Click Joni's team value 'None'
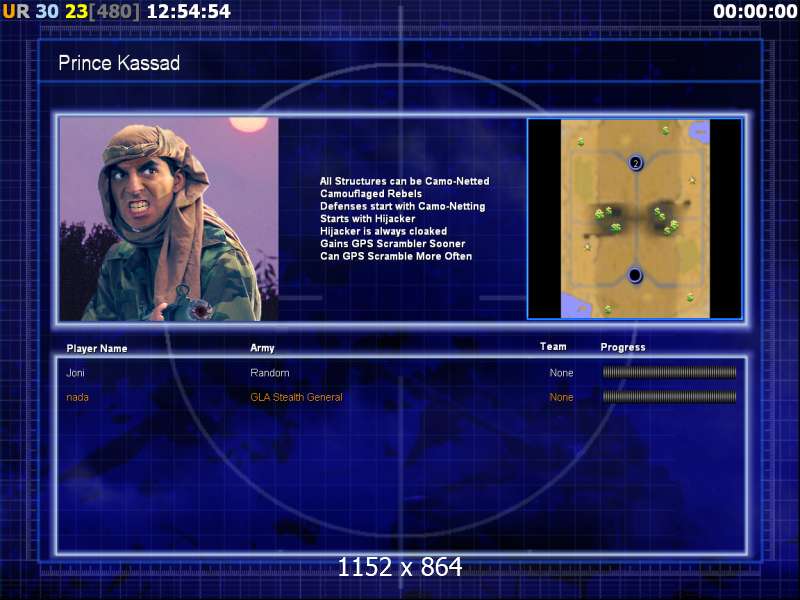Viewport: 800px width, 600px height. coord(561,373)
